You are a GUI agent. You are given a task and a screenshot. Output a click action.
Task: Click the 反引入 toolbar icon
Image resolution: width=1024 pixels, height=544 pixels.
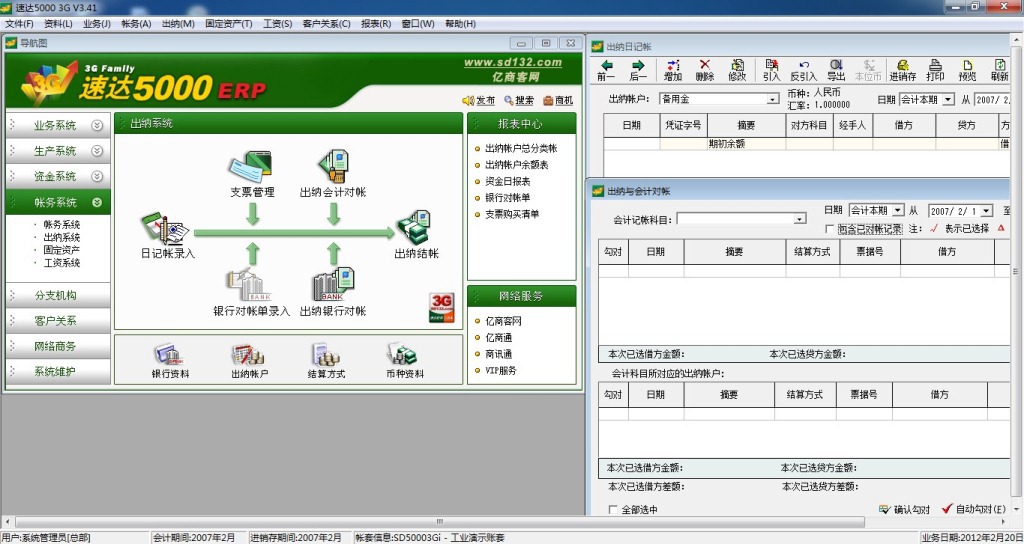click(x=804, y=70)
